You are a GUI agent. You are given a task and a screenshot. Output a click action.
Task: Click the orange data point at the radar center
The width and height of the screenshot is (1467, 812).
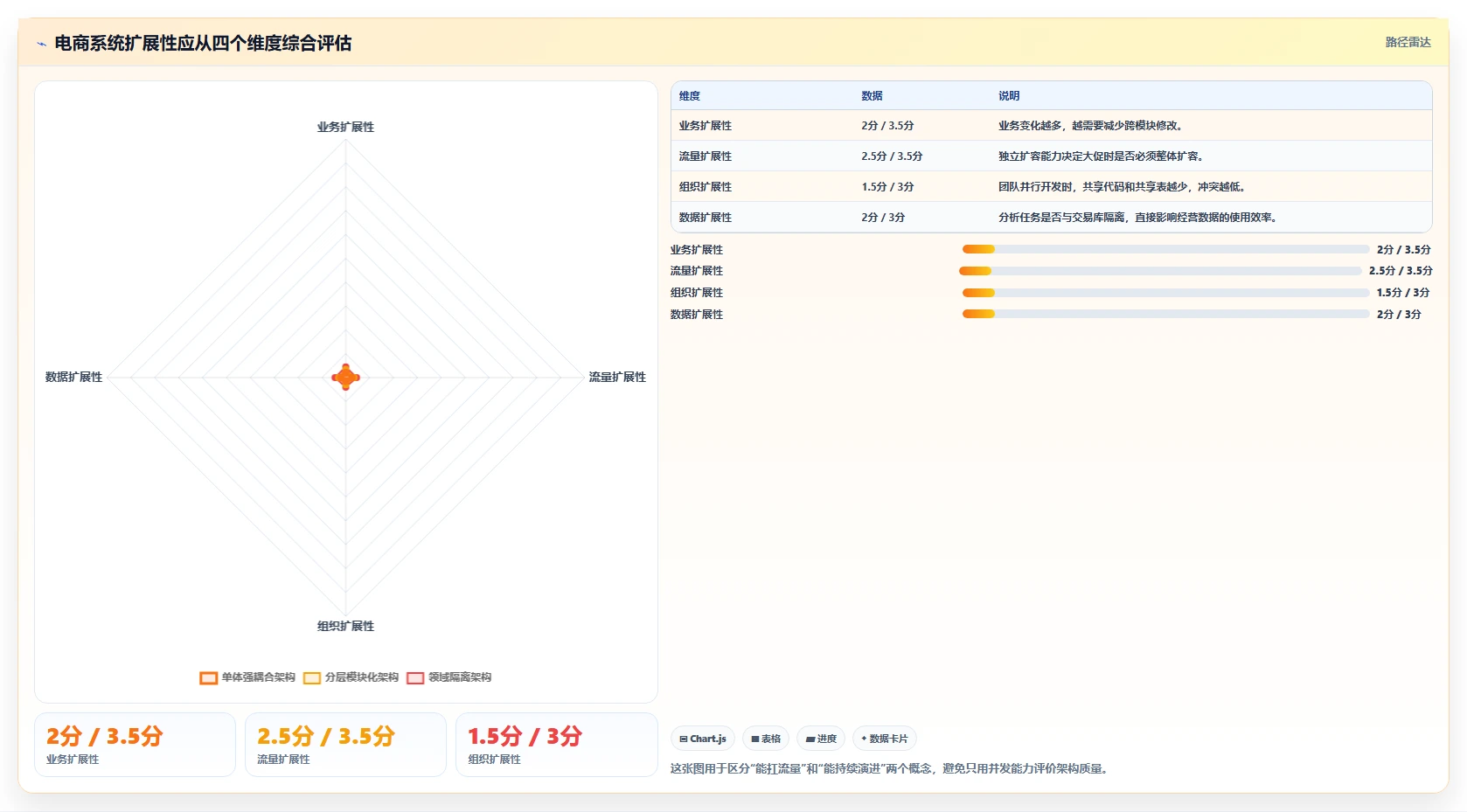(345, 377)
